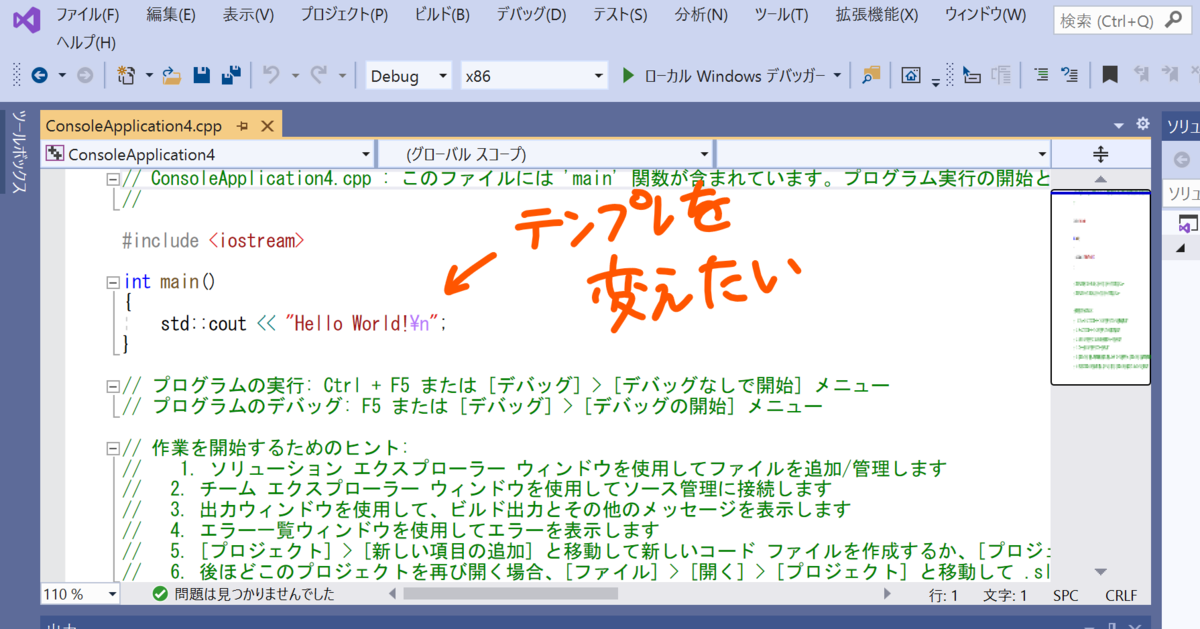Open the document tab options gear icon
The image size is (1200, 629).
[1142, 123]
